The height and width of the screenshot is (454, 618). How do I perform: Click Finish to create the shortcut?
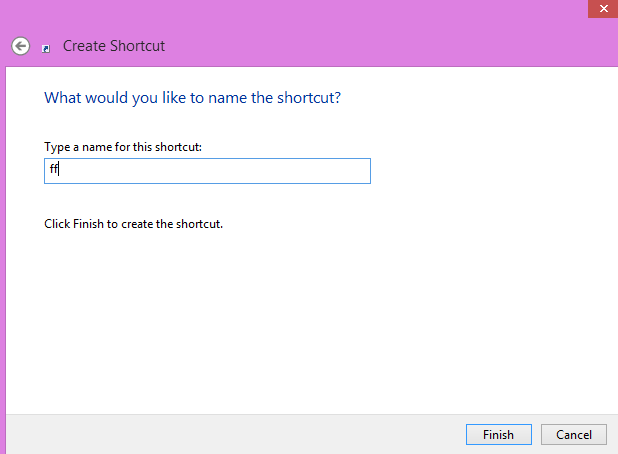pos(499,434)
